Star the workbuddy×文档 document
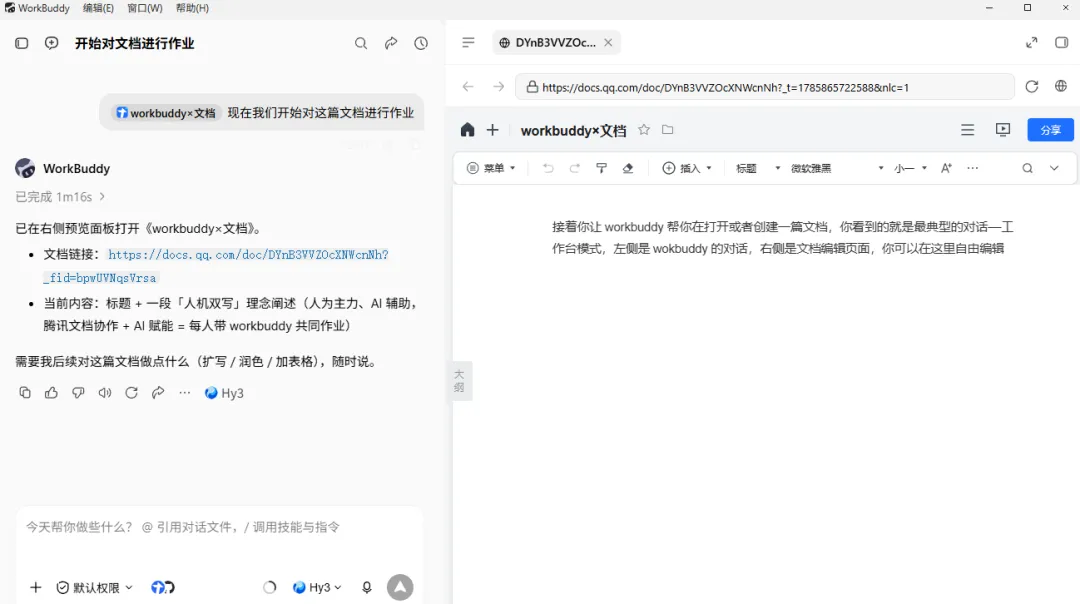This screenshot has width=1080, height=604. tap(644, 129)
